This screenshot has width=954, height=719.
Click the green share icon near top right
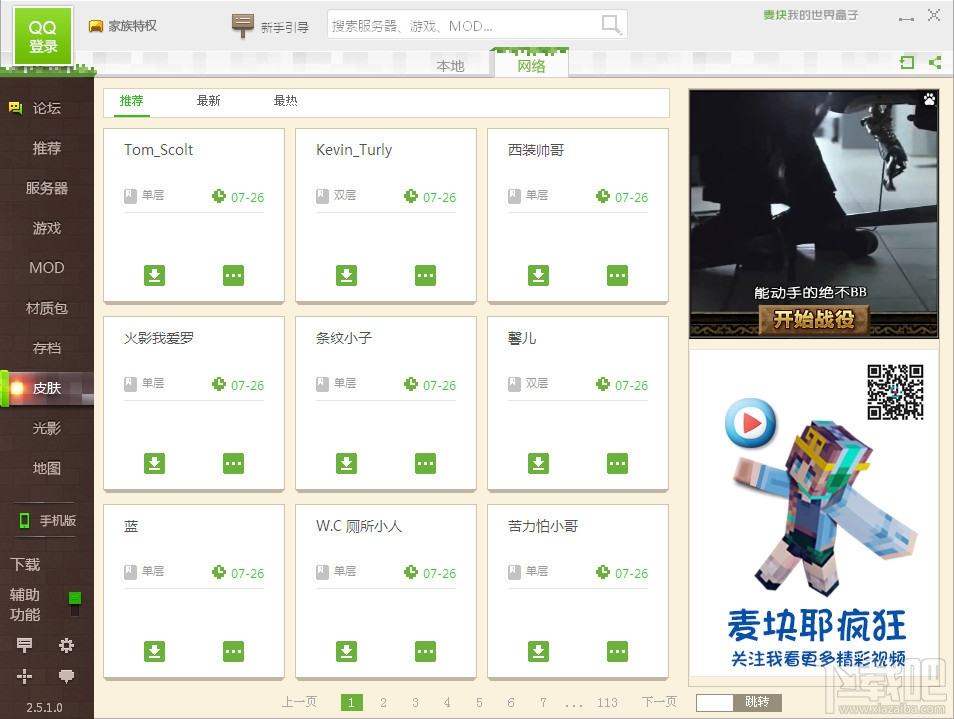point(934,62)
